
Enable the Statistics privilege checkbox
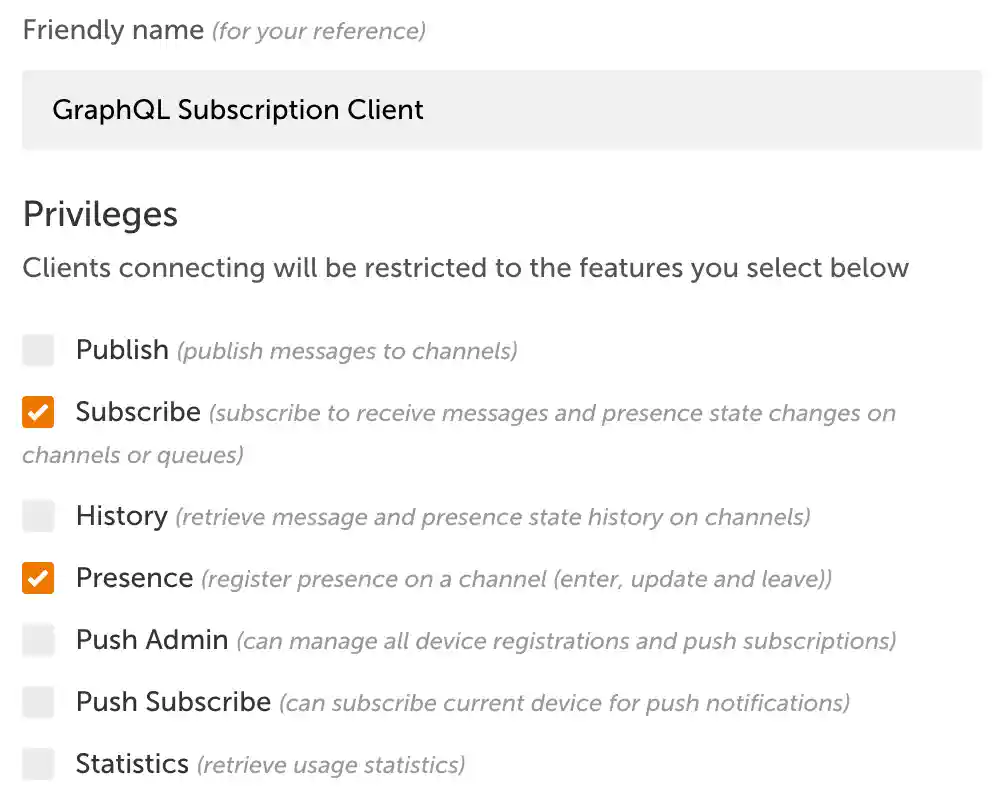[x=37, y=764]
